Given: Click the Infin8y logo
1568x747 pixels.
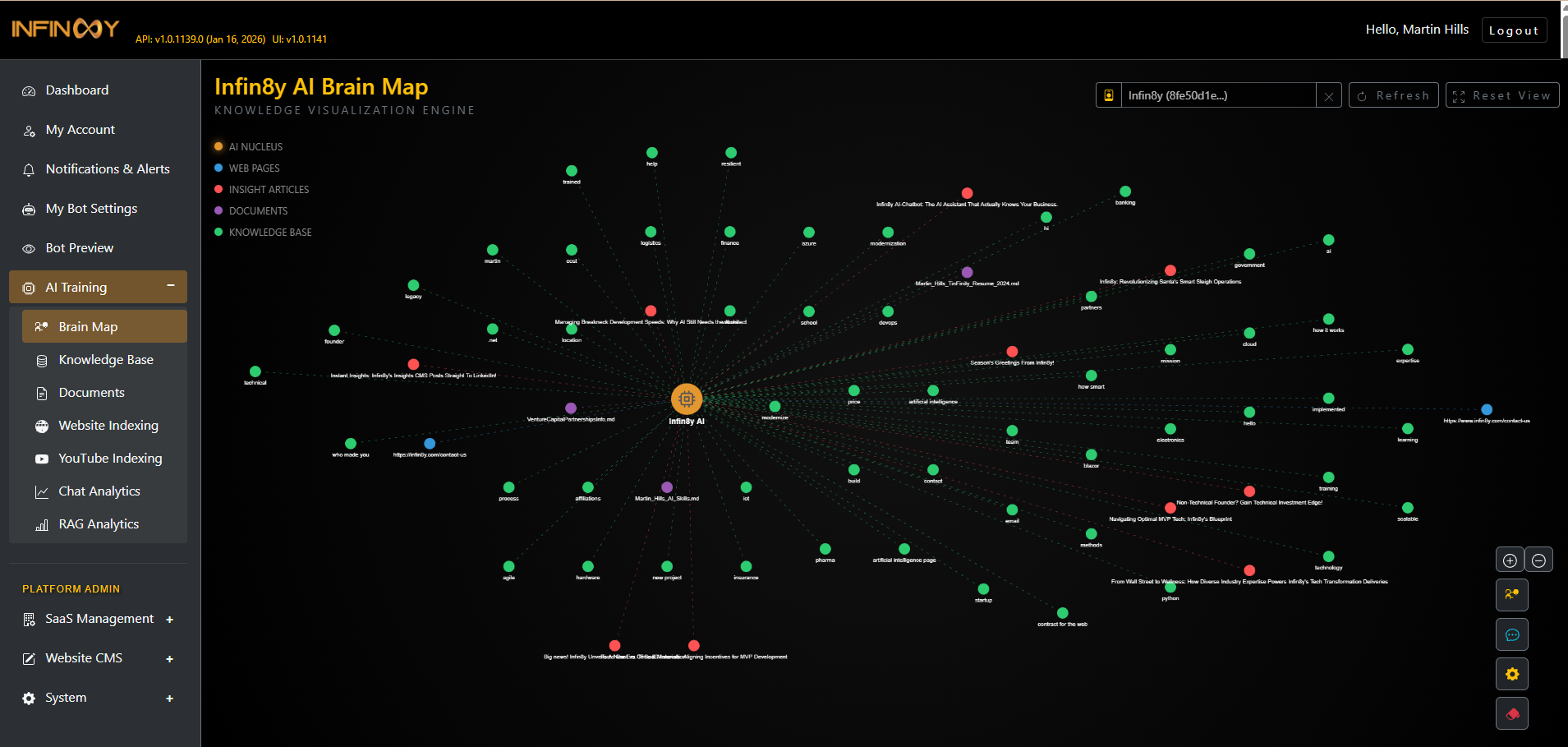Looking at the screenshot, I should click(66, 30).
